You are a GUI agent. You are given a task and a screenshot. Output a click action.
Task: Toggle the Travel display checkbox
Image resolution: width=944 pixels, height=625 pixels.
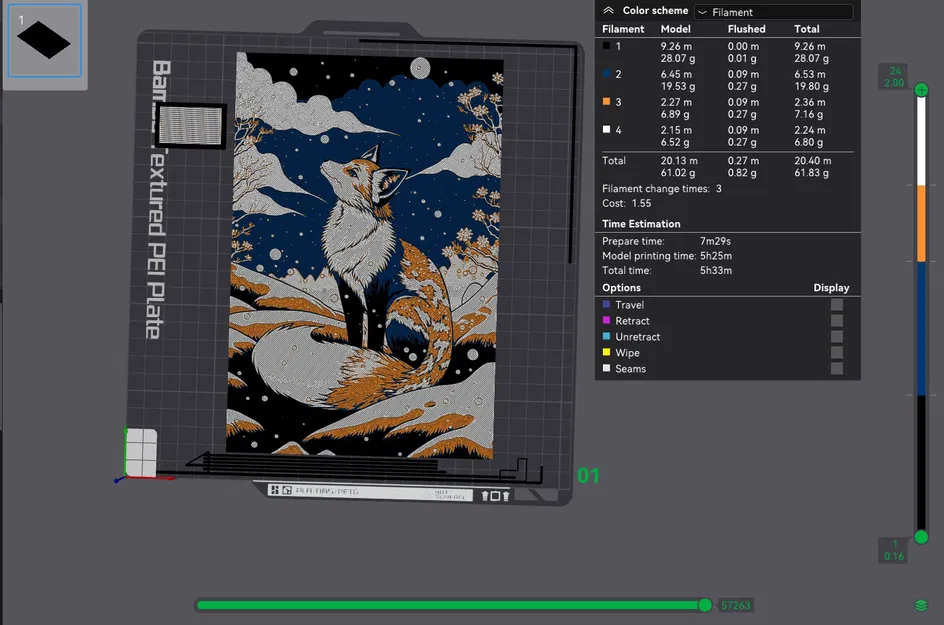coord(836,305)
